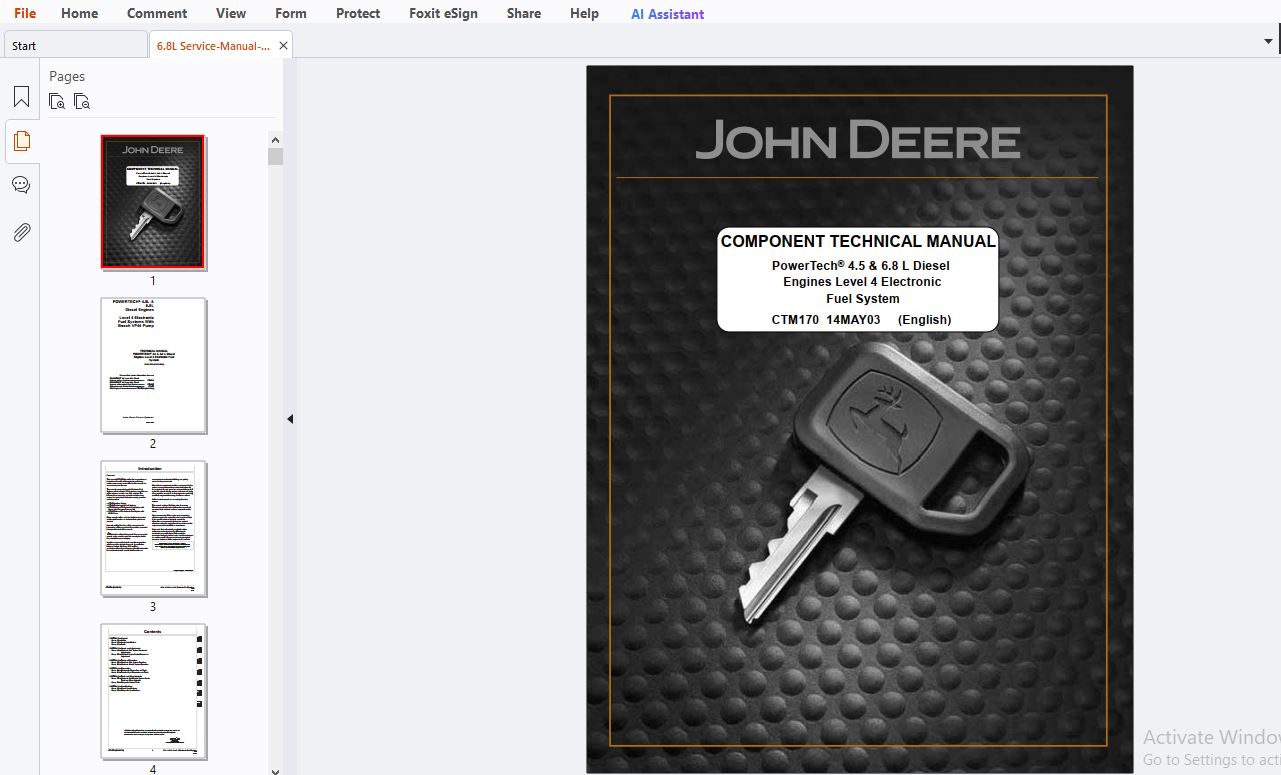Viewport: 1281px width, 775px height.
Task: Click the CTM170 14MAY03 text
Action: [x=826, y=320]
